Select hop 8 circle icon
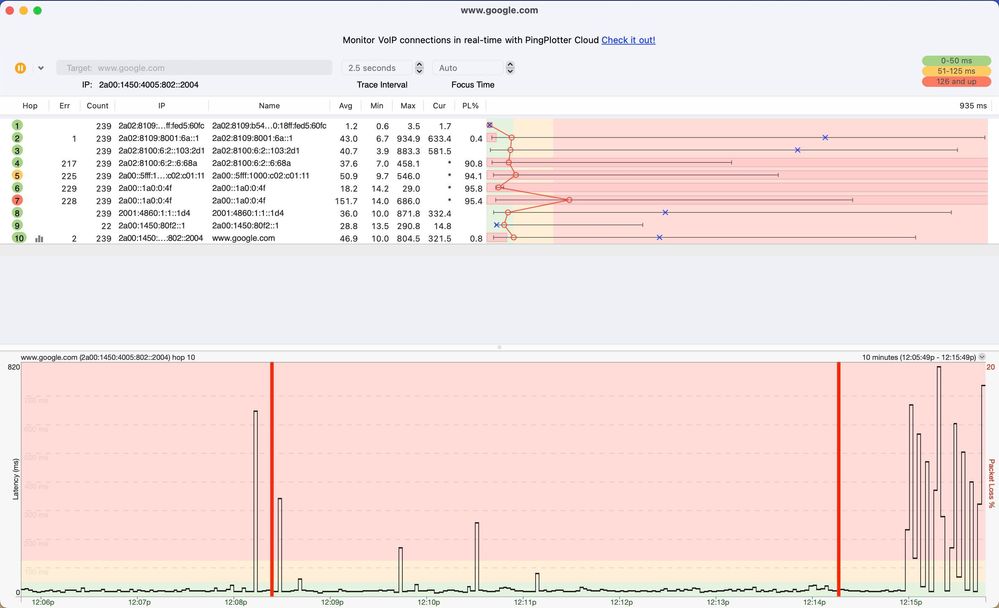Image resolution: width=999 pixels, height=608 pixels. 17,213
